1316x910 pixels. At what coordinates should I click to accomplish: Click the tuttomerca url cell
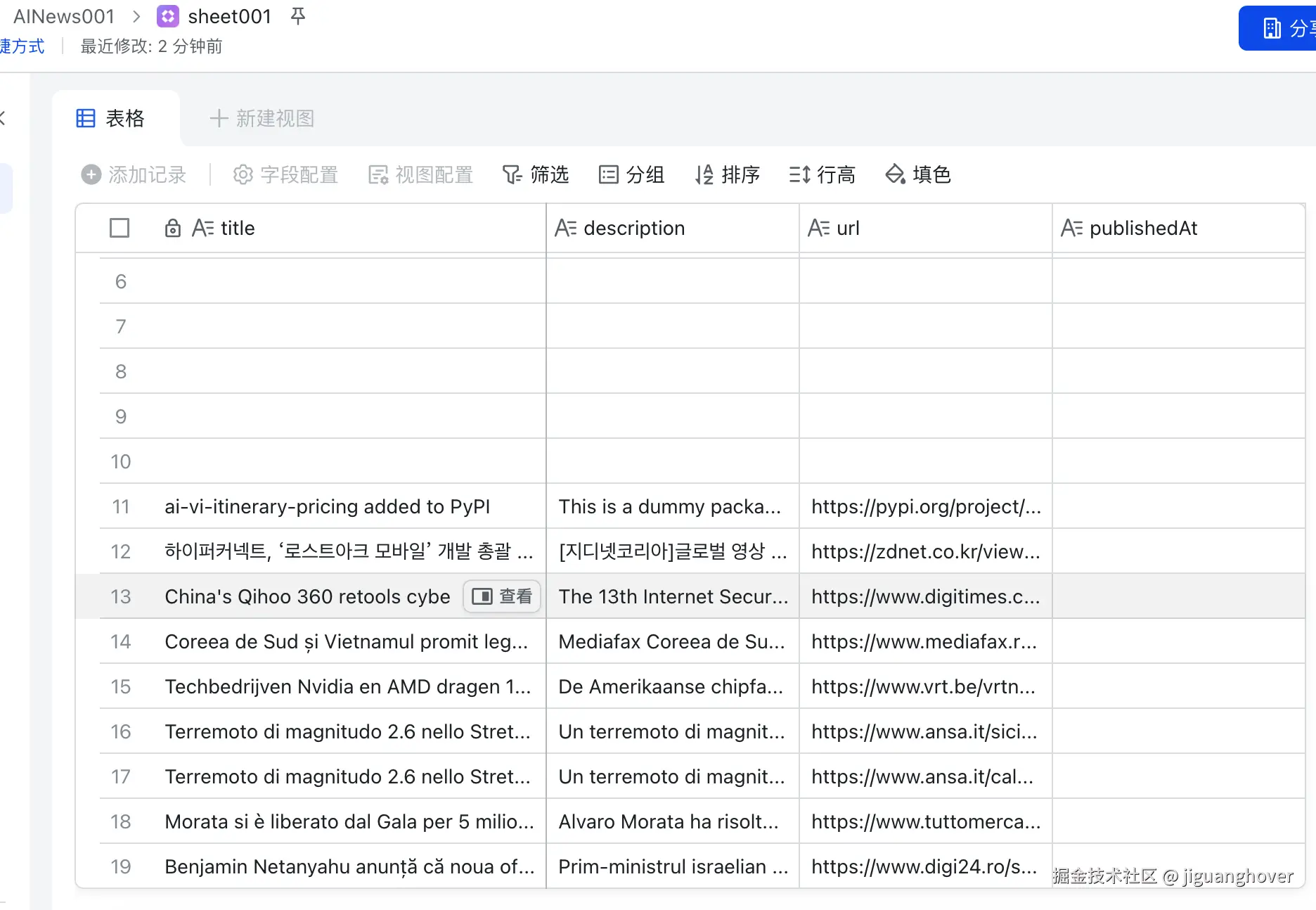click(x=926, y=821)
